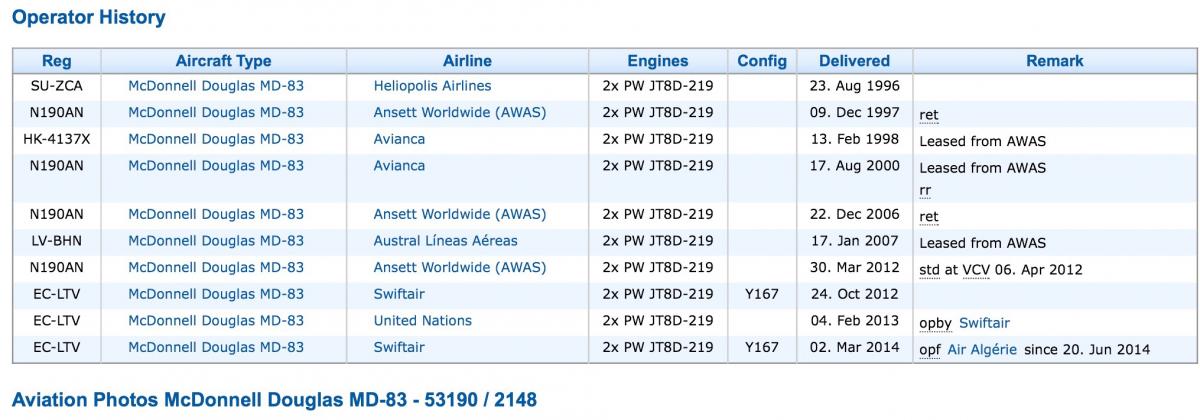The height and width of the screenshot is (420, 1200).
Task: Select the Aircraft Type column header
Action: [223, 61]
